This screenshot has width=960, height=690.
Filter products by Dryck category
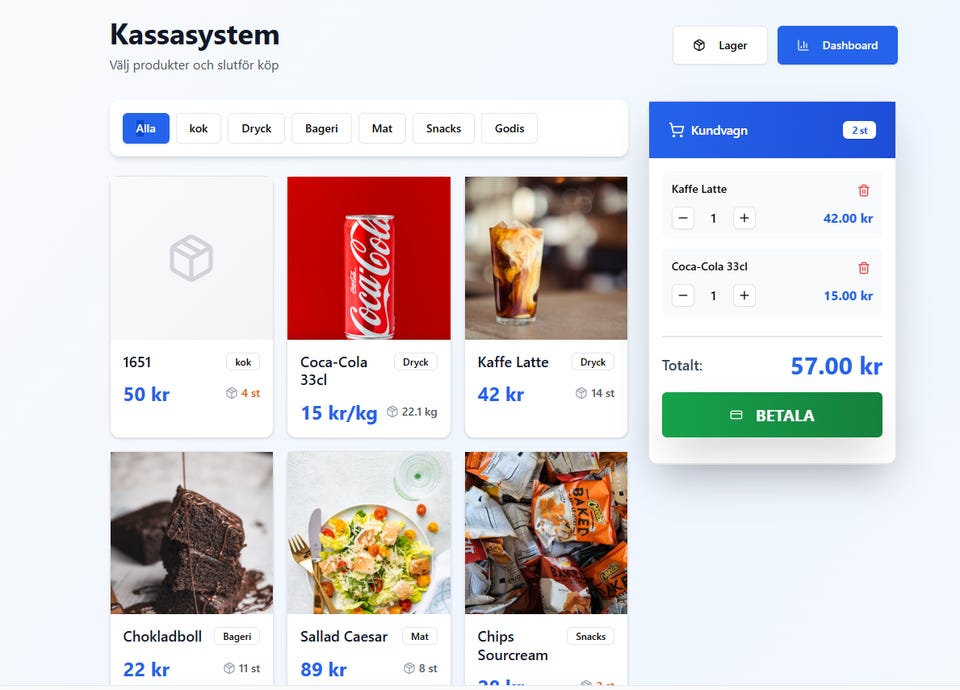256,129
